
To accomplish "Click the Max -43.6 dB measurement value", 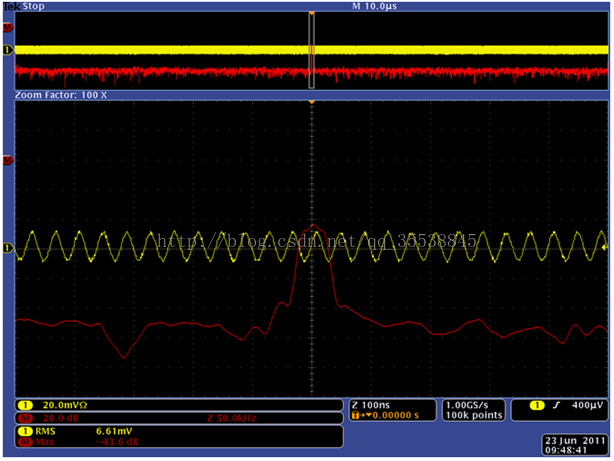I will pyautogui.click(x=117, y=442).
